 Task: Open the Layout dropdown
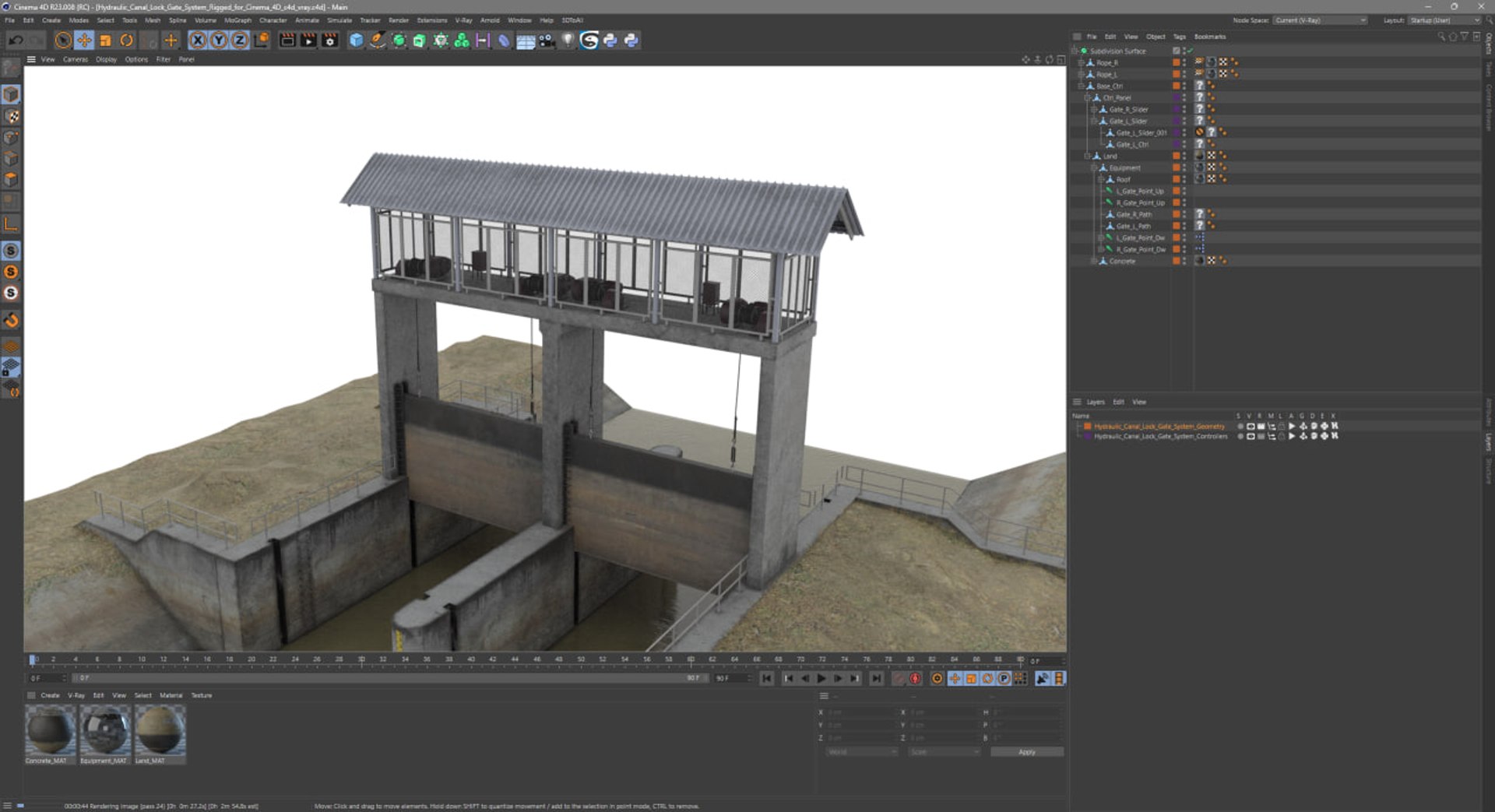1444,20
